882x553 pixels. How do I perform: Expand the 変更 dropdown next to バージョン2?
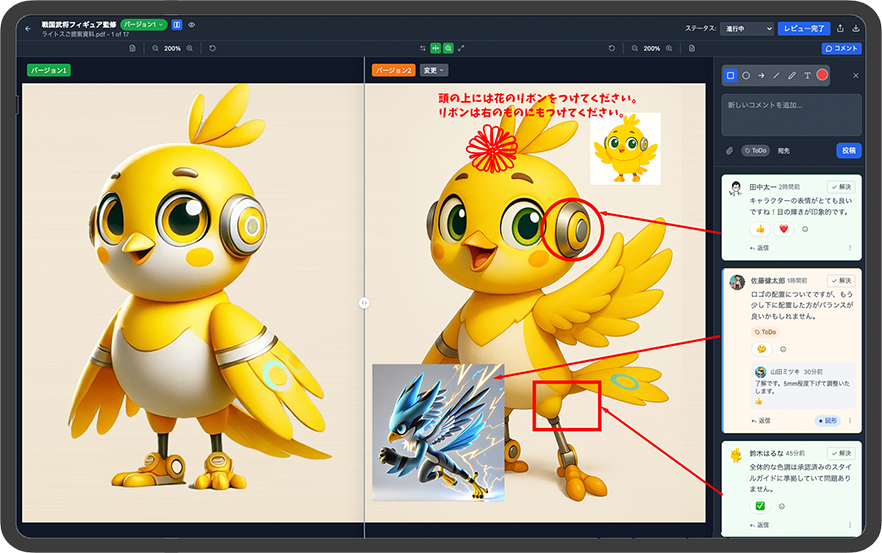pos(434,71)
